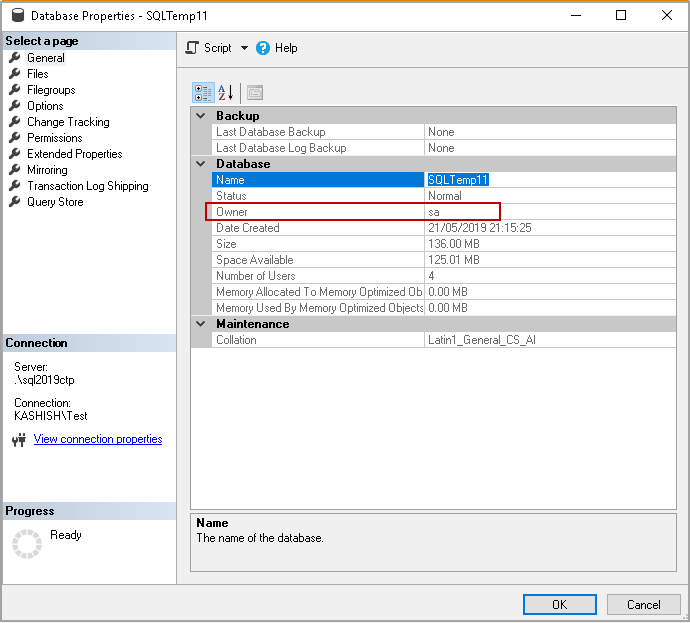Image resolution: width=690 pixels, height=623 pixels.
Task: Click the wrench icon beside Options
Action: 15,106
